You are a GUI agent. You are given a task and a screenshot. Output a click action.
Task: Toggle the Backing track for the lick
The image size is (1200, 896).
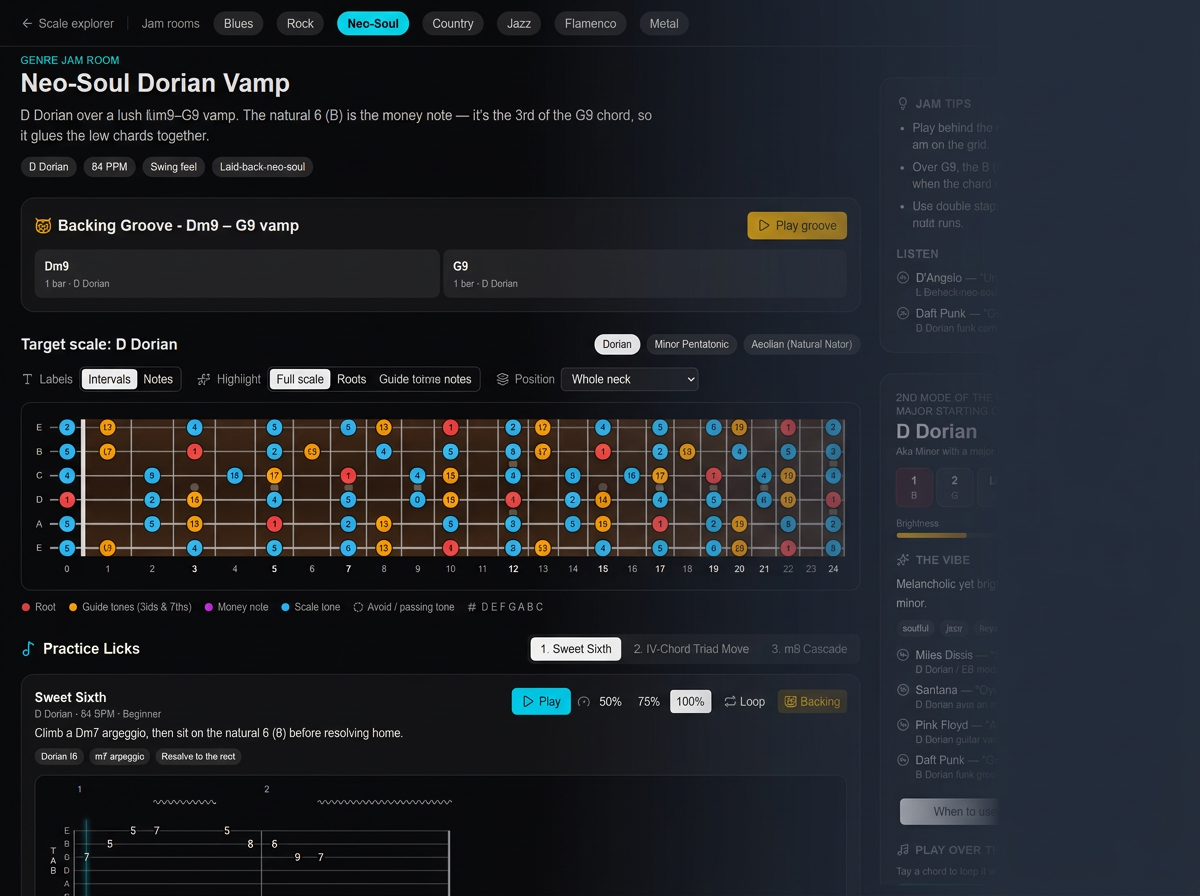tap(812, 702)
